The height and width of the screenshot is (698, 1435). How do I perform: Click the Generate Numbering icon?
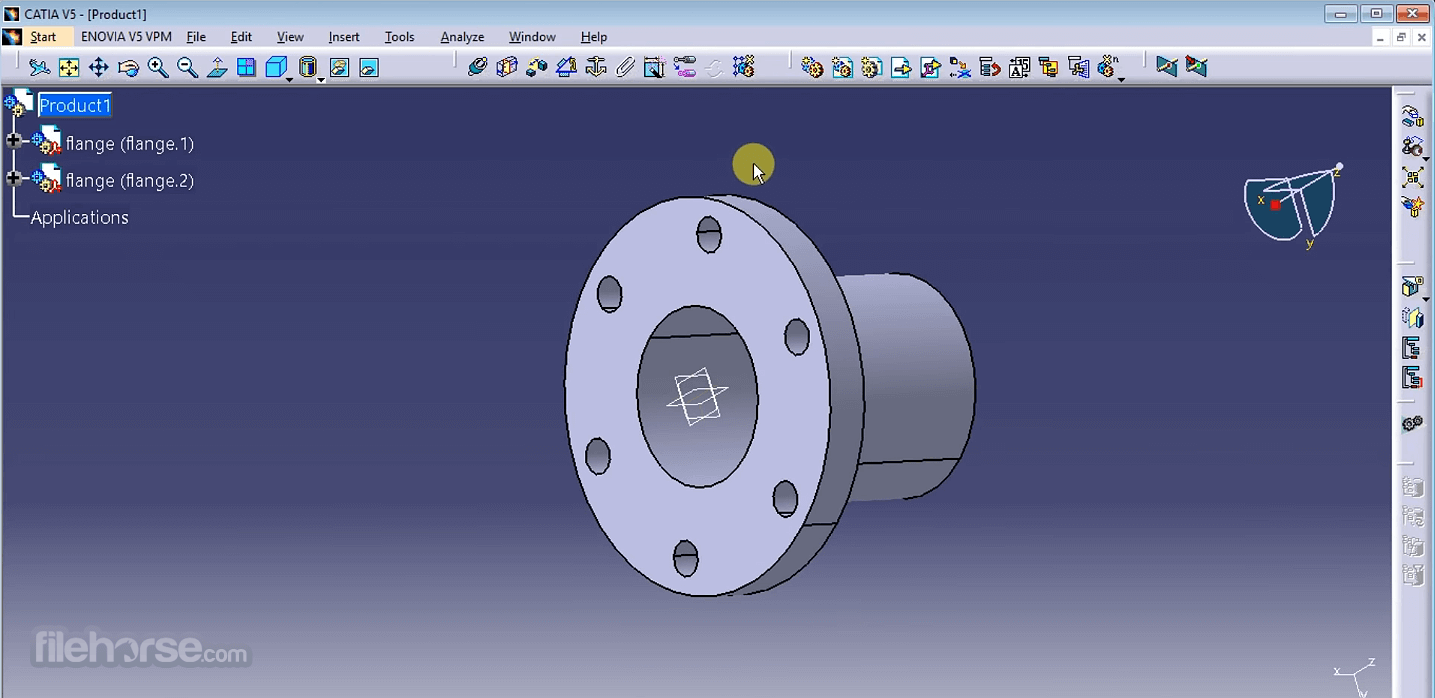tap(1019, 67)
